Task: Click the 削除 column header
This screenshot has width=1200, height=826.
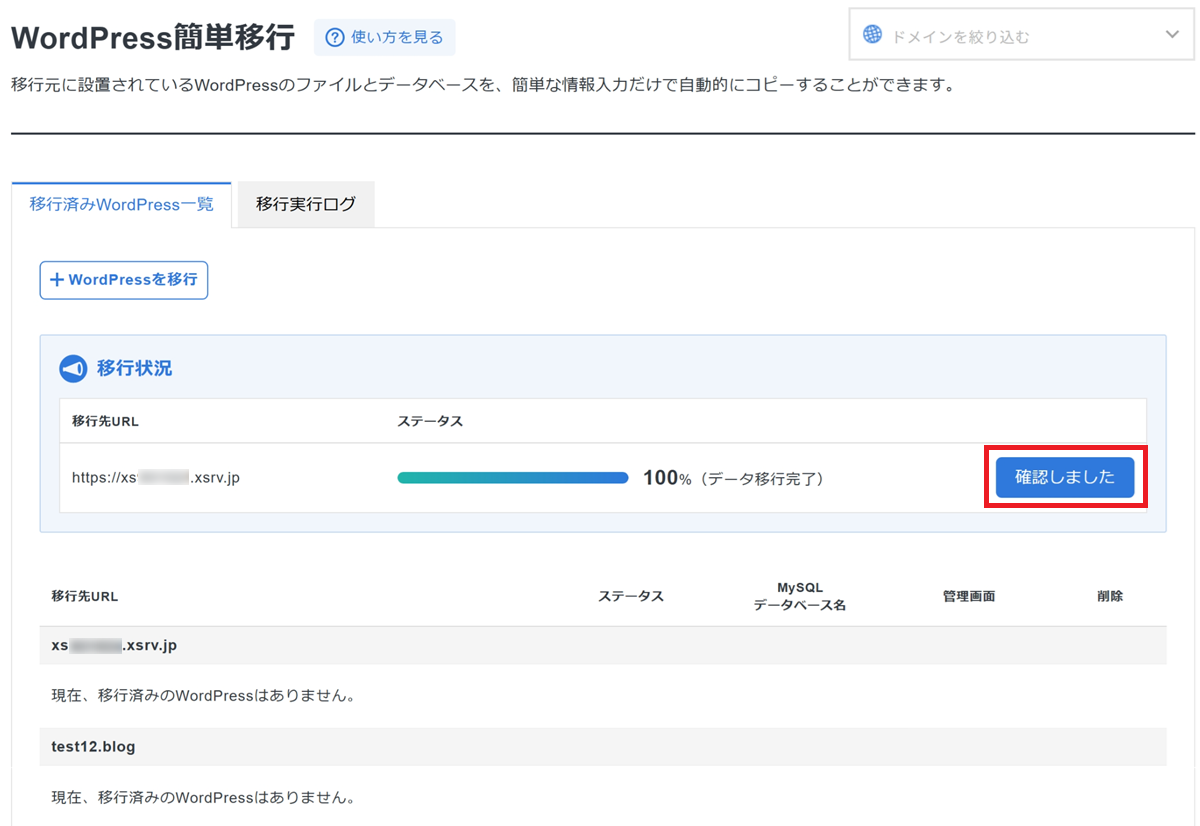Action: pyautogui.click(x=1109, y=596)
